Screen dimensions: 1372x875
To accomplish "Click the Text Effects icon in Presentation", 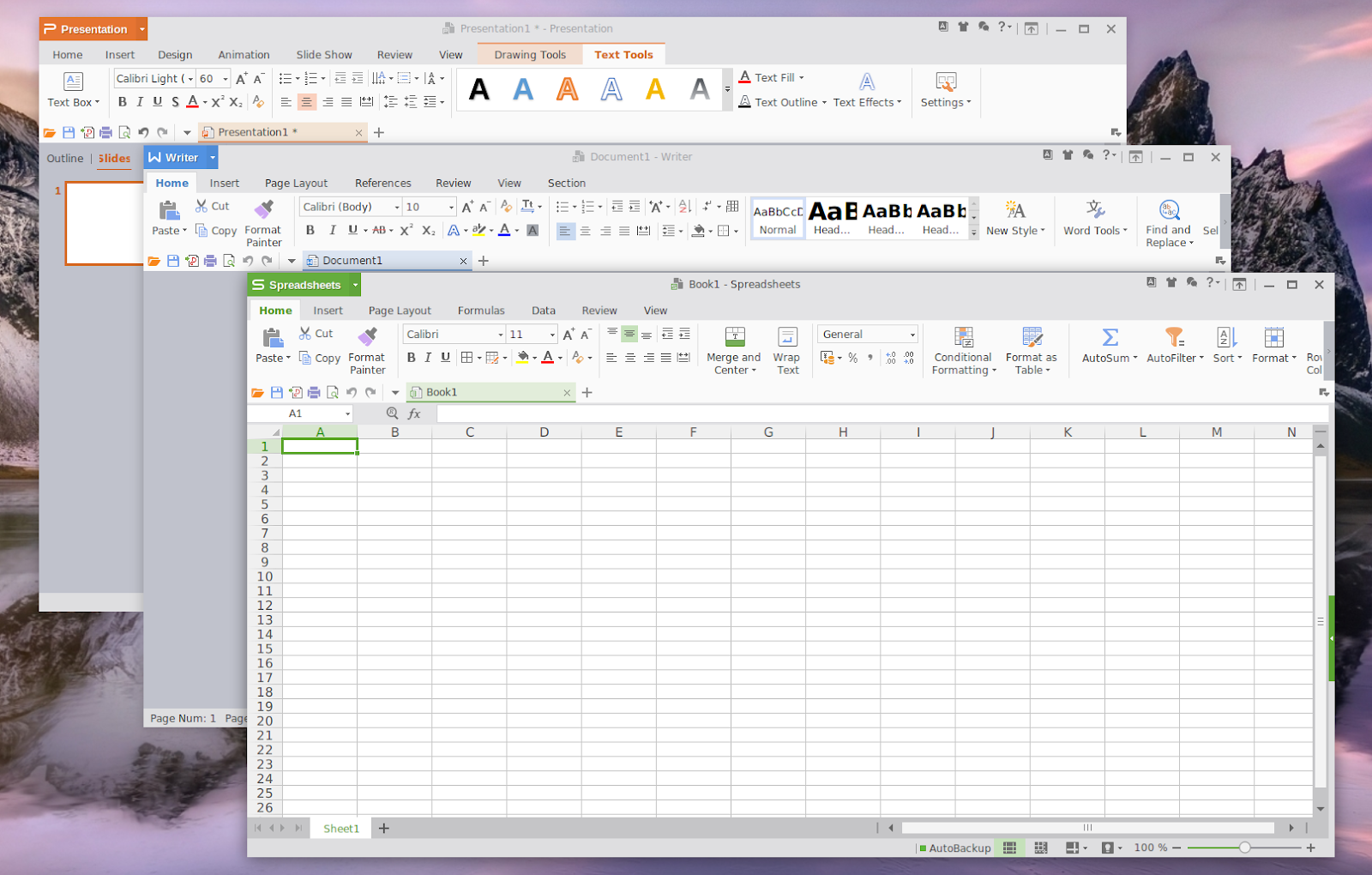I will [867, 82].
